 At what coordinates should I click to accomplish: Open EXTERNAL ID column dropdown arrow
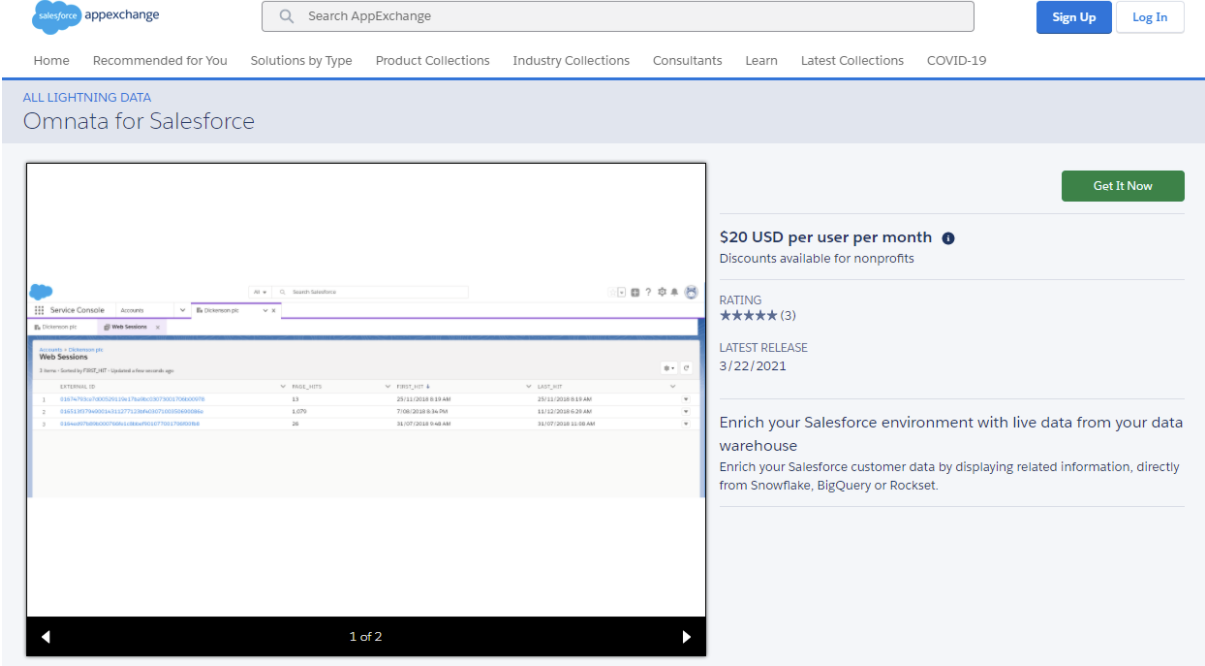pyautogui.click(x=283, y=386)
